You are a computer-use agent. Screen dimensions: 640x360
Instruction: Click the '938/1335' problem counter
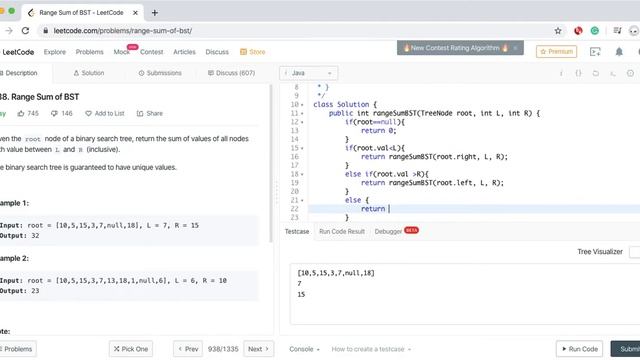pos(223,349)
